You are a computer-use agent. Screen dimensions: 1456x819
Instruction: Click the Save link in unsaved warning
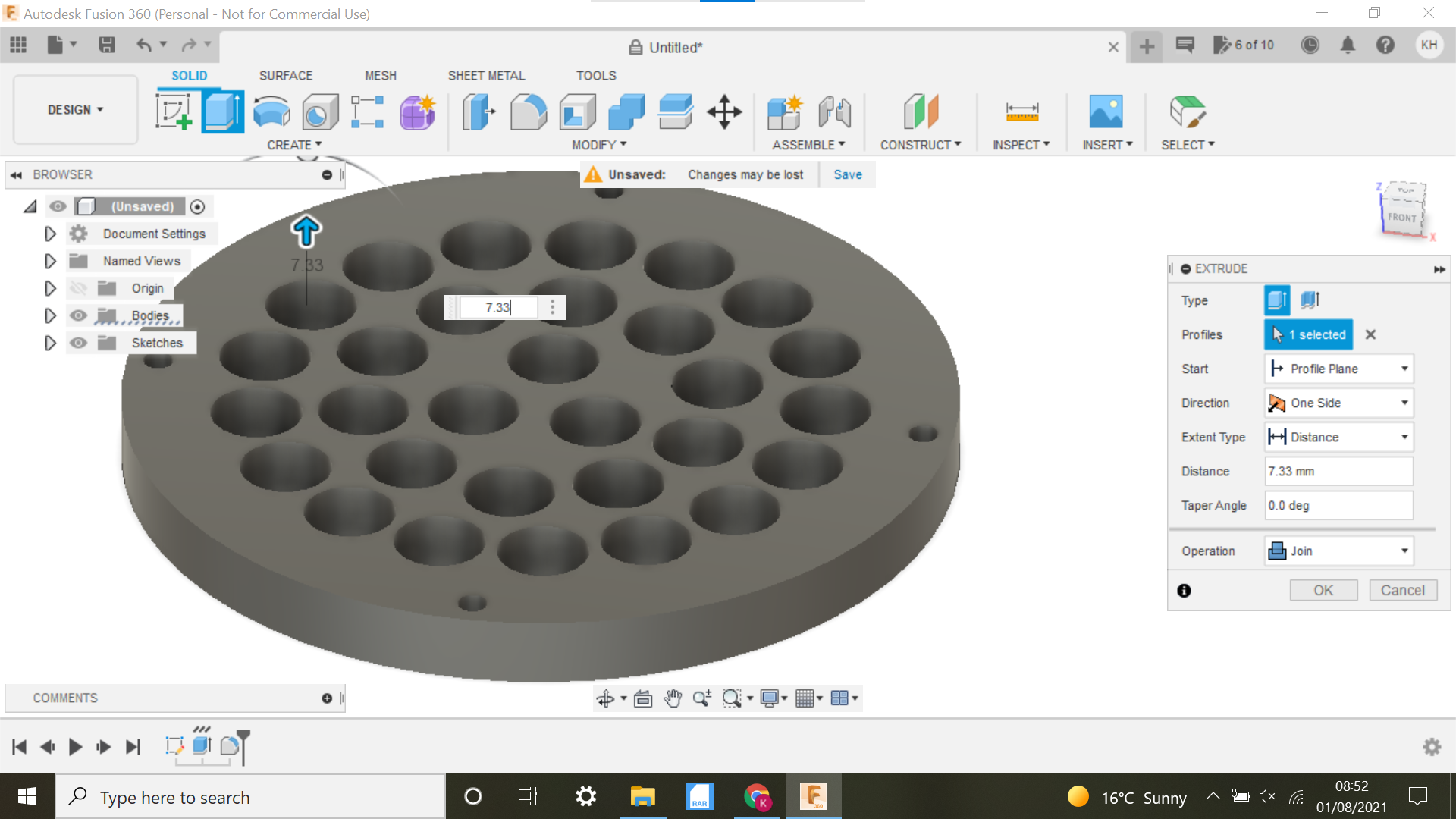click(x=848, y=174)
